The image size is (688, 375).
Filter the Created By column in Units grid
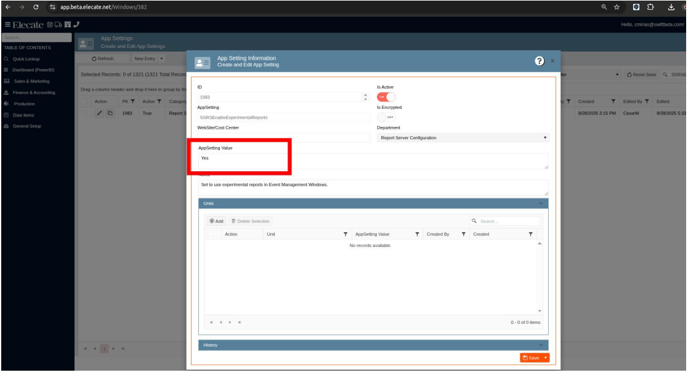463,234
